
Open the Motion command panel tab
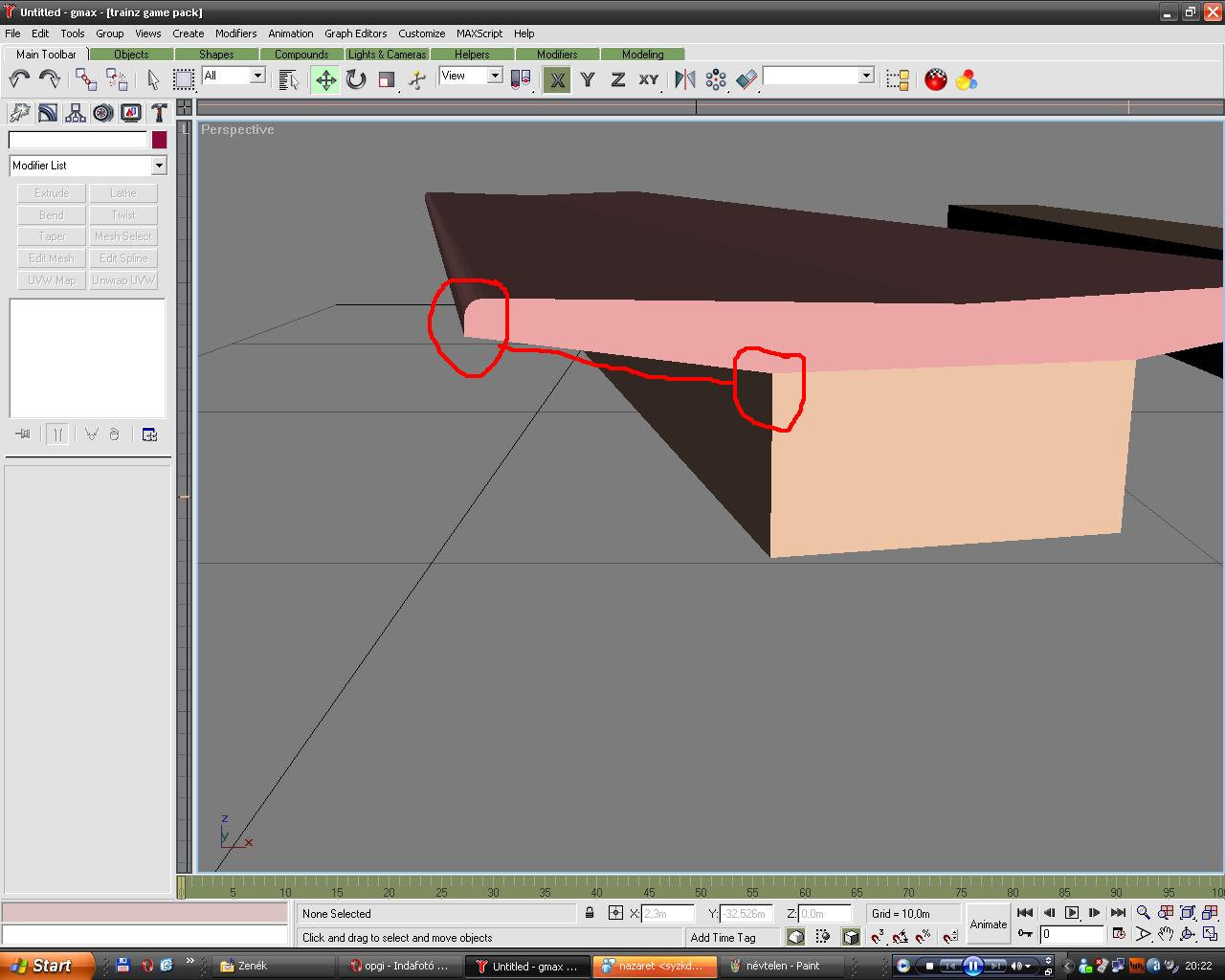[x=102, y=113]
